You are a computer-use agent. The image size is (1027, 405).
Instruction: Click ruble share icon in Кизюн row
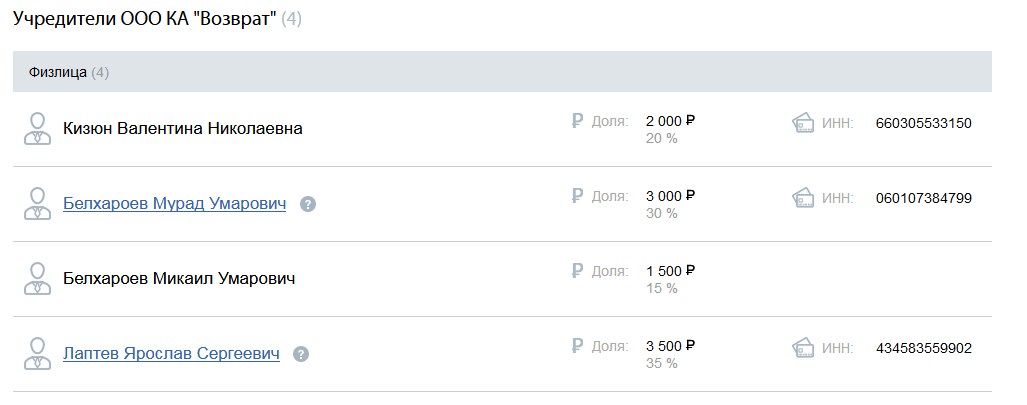tap(577, 121)
